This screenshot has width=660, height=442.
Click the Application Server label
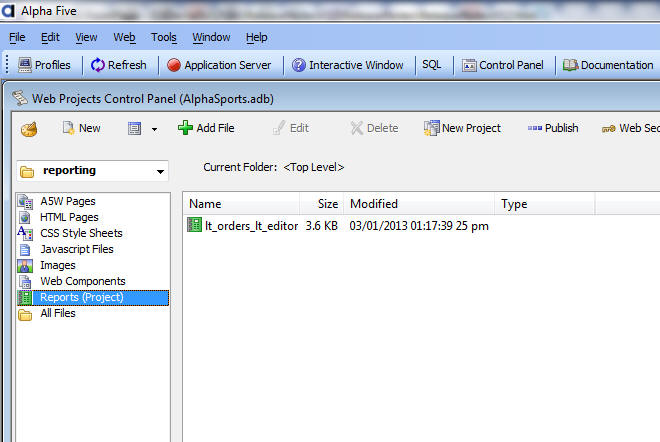pos(228,65)
